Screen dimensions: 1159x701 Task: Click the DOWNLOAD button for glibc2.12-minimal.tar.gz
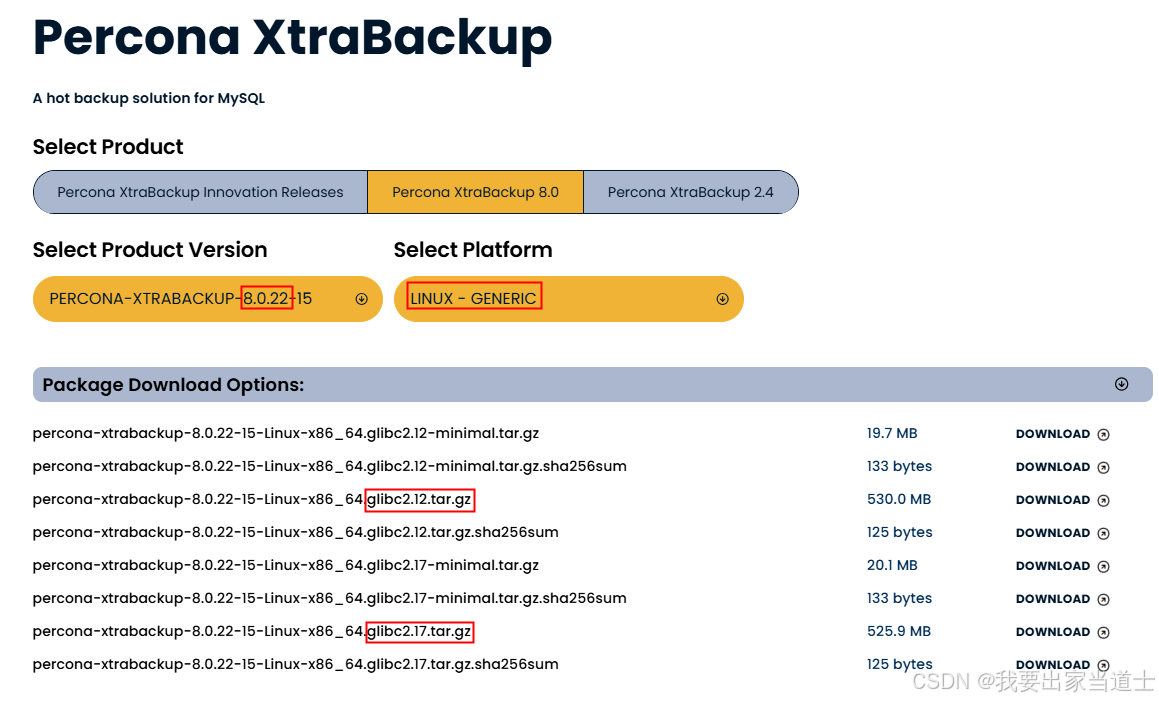tap(1054, 433)
